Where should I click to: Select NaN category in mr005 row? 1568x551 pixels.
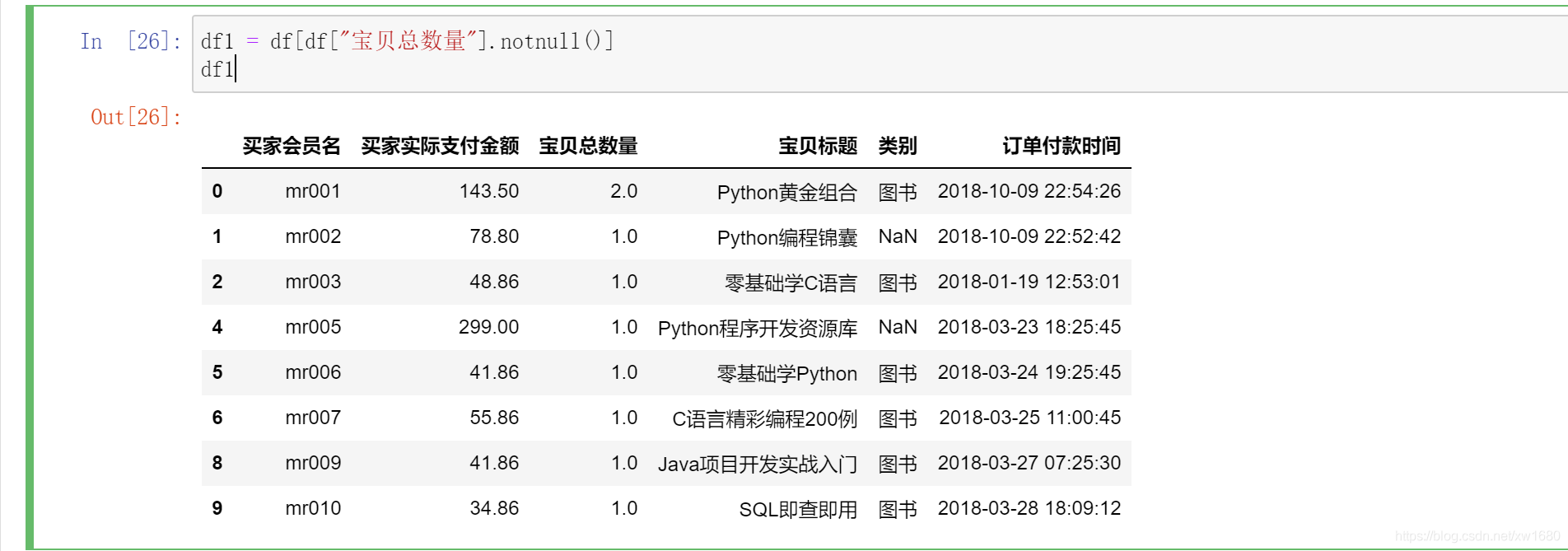898,327
